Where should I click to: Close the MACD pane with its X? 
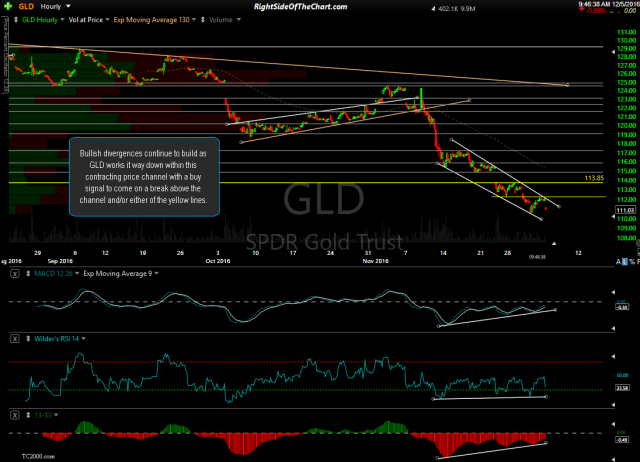pos(15,274)
